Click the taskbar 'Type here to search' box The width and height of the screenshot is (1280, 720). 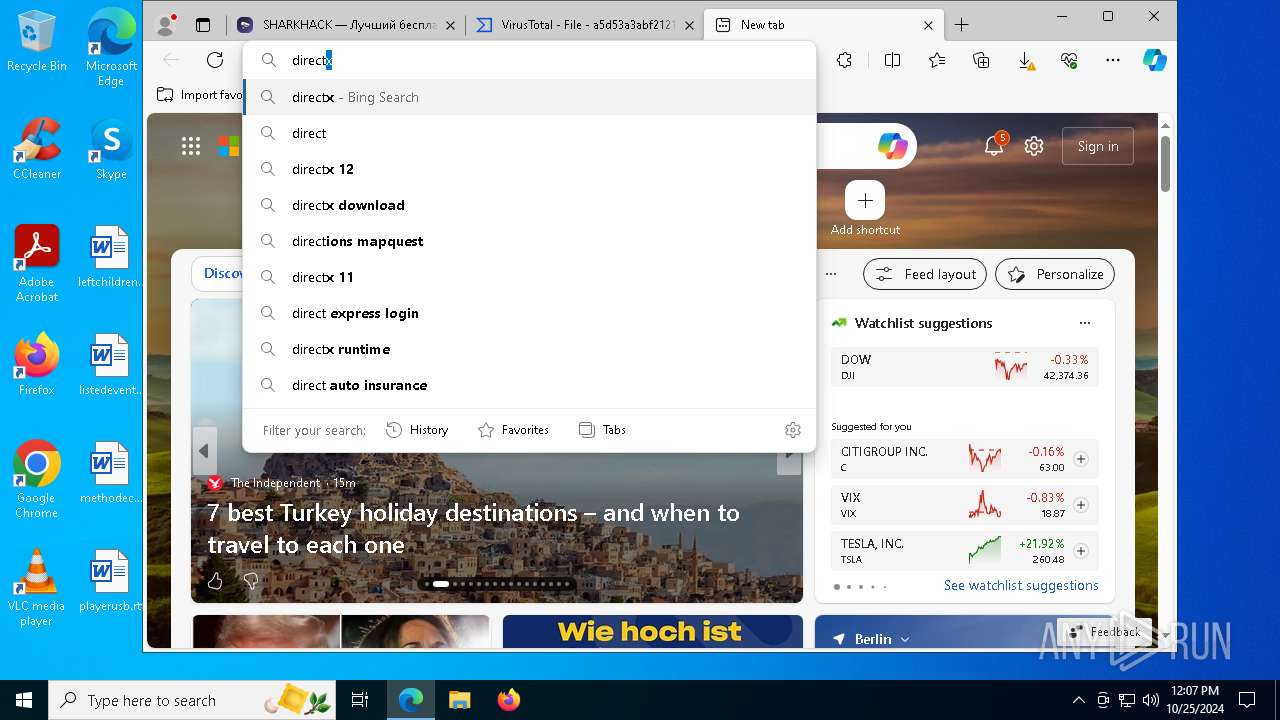coord(191,700)
